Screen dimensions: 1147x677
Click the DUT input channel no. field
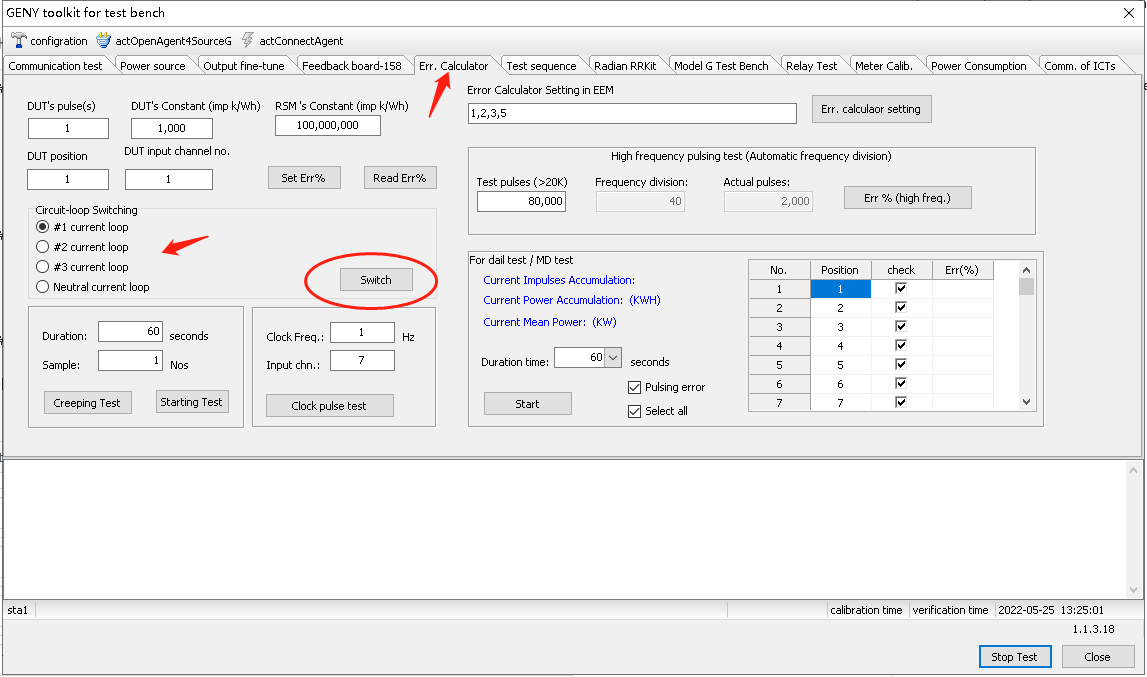point(169,179)
